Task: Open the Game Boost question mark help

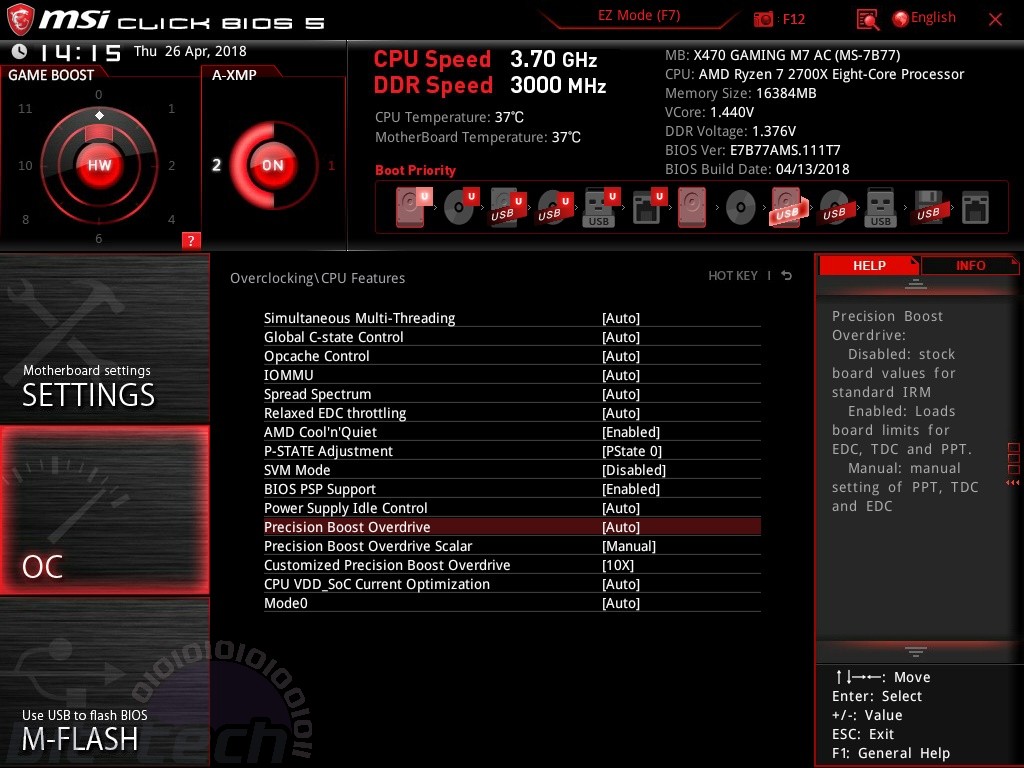Action: (191, 240)
